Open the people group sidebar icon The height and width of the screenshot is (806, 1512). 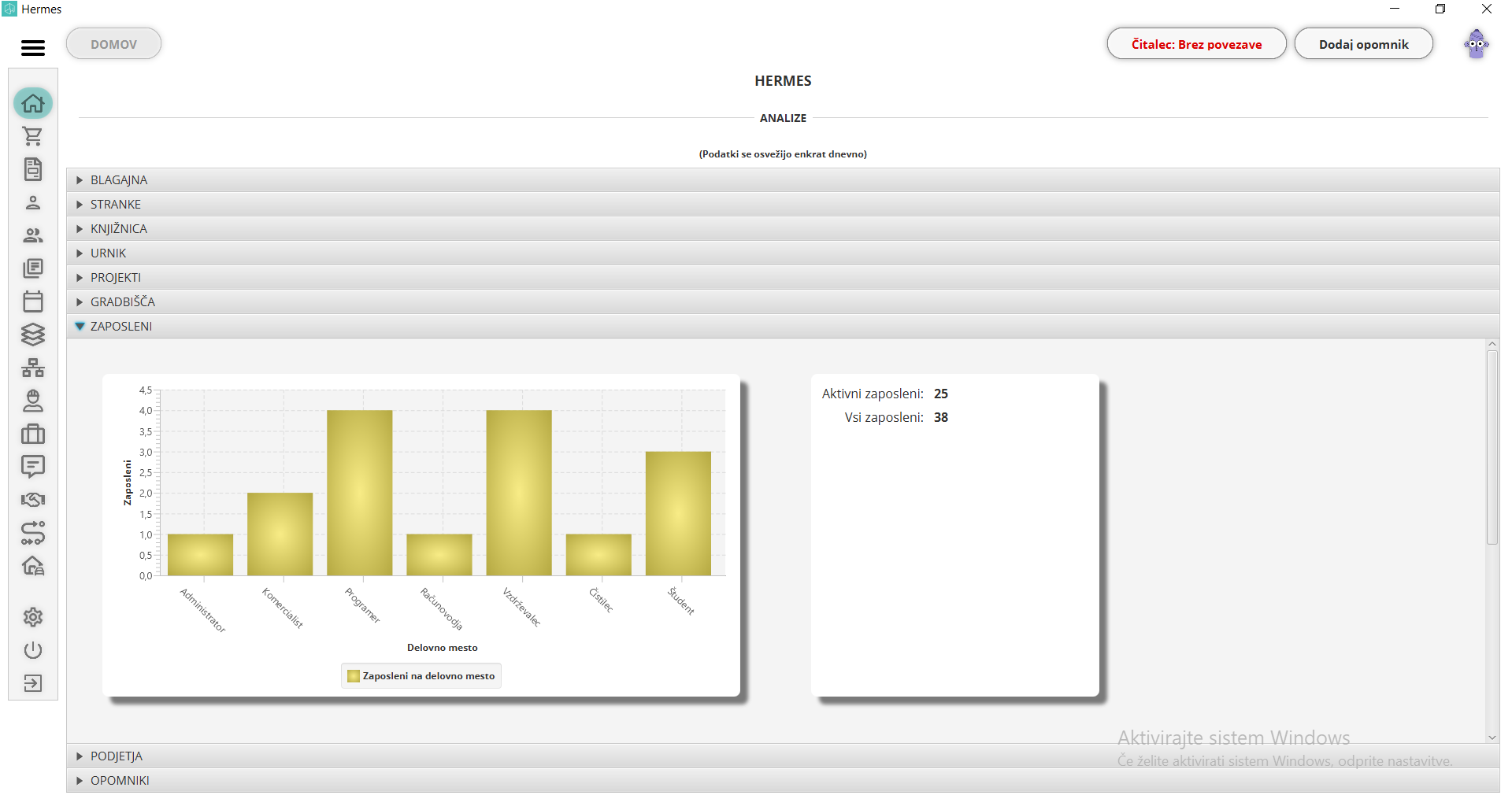coord(33,235)
